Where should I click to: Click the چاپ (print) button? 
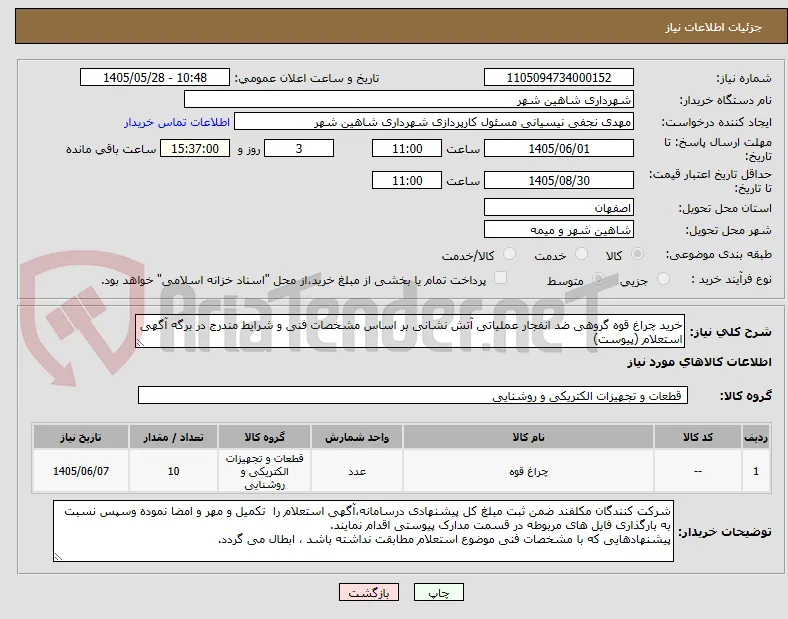pyautogui.click(x=438, y=592)
